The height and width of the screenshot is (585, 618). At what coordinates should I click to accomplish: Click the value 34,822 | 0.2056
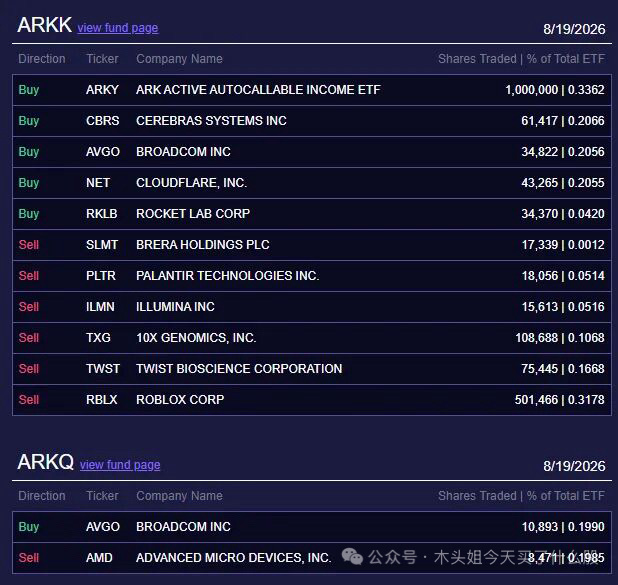563,152
